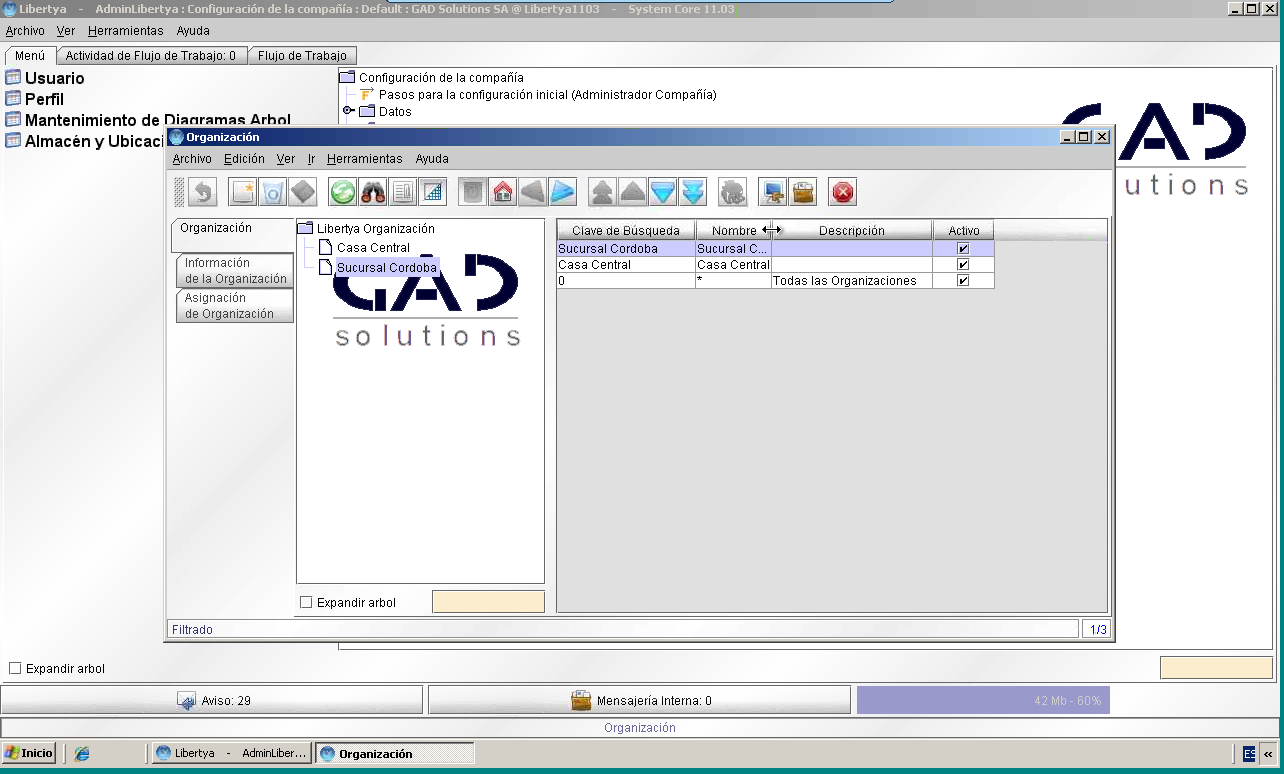Select the Menú tab
This screenshot has width=1284, height=774.
click(x=30, y=55)
